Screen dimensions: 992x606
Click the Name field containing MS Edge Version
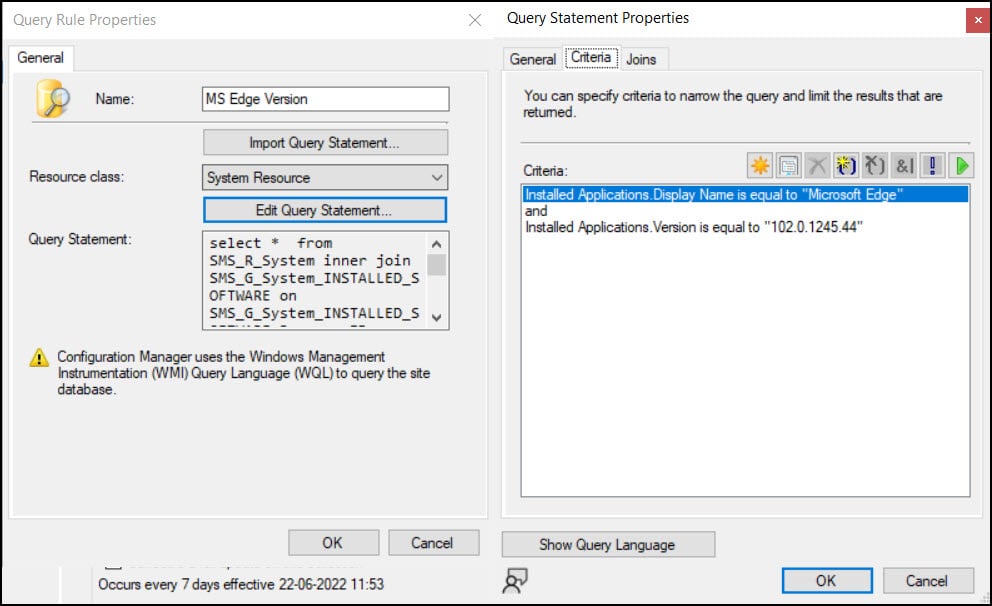325,99
